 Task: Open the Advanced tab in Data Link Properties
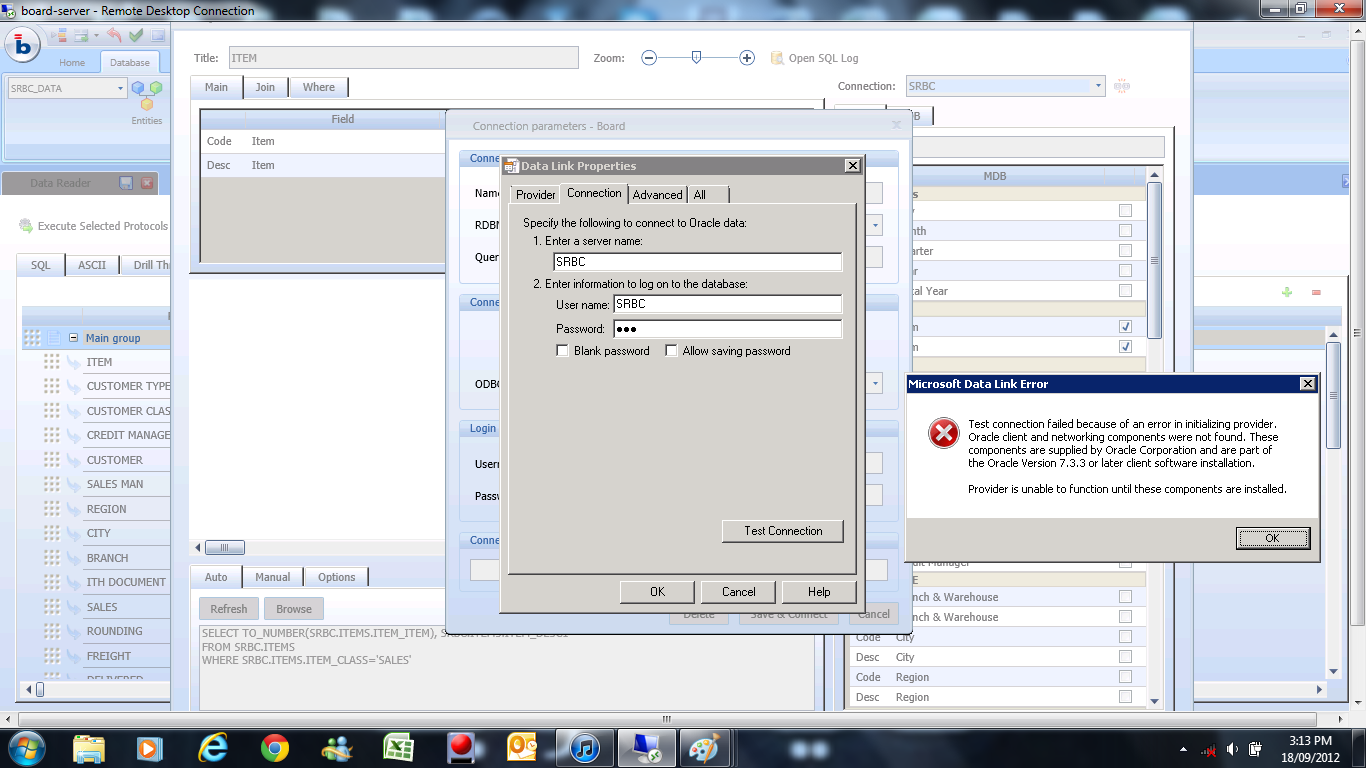pos(657,195)
